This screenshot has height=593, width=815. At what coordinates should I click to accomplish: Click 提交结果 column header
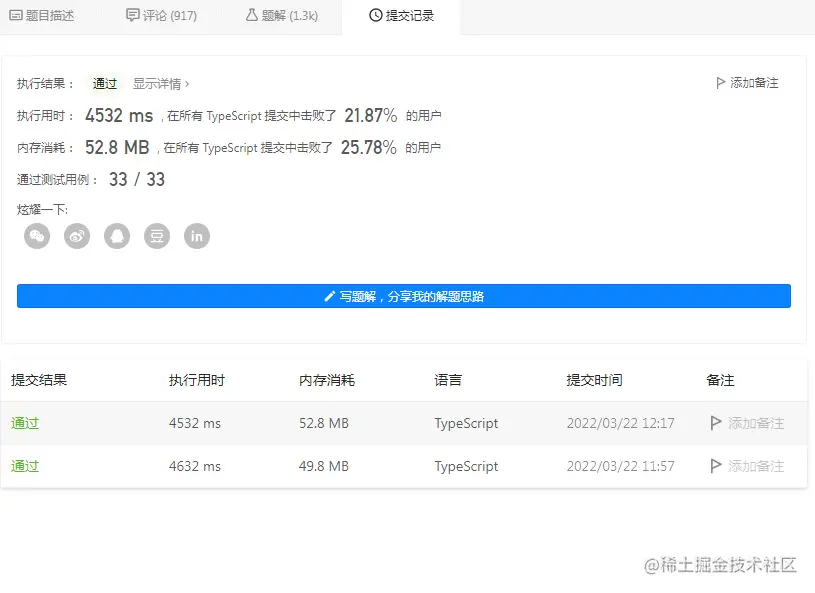coord(39,380)
